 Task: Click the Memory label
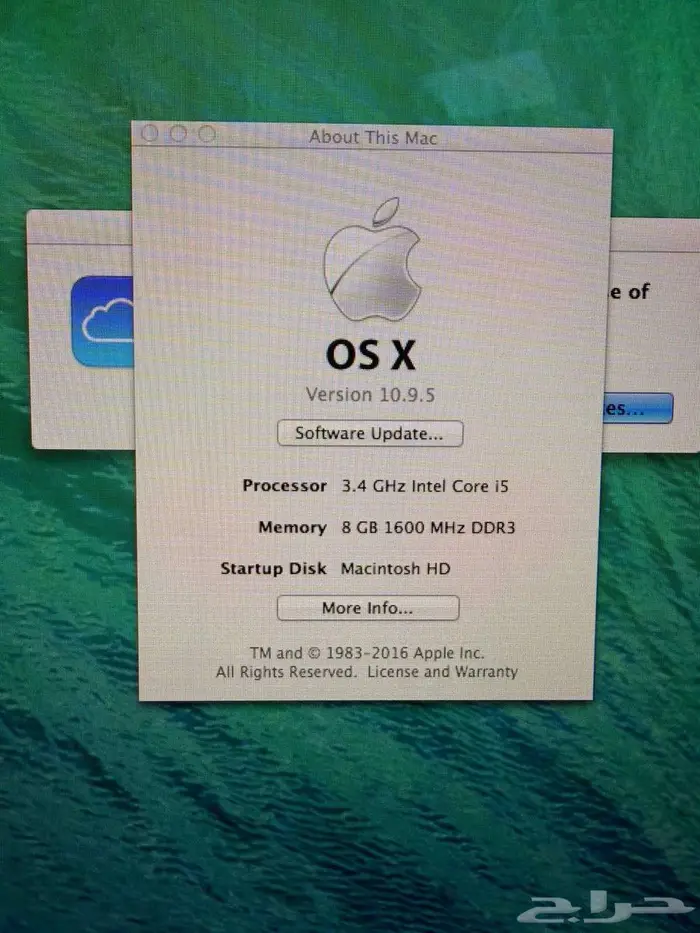tap(292, 527)
